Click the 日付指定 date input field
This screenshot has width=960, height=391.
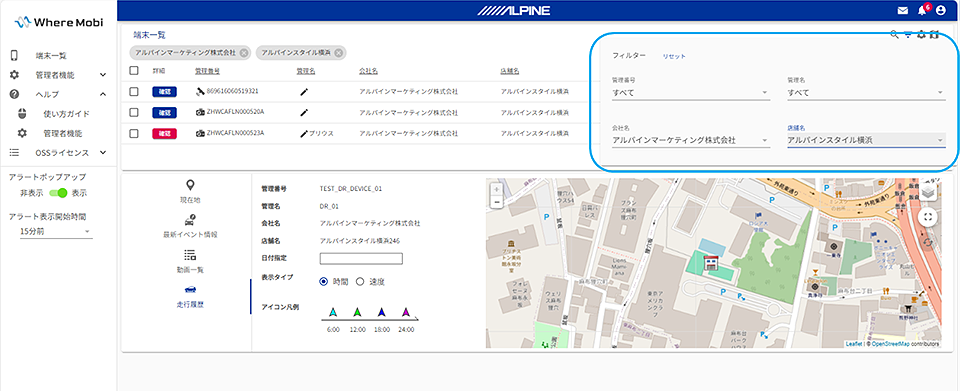361,258
